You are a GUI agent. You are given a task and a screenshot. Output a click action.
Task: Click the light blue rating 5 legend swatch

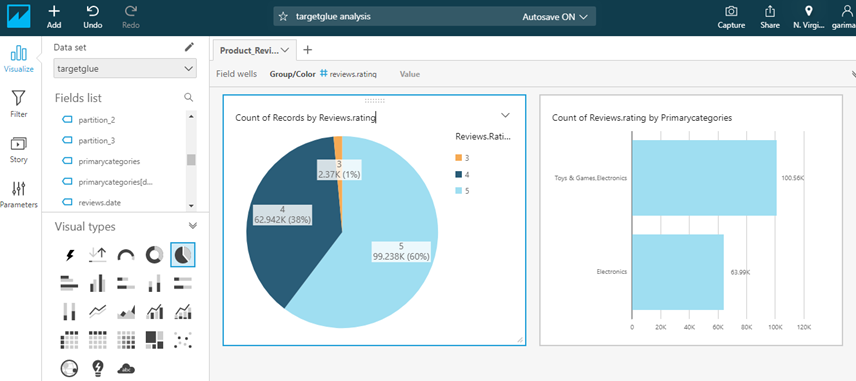point(459,191)
